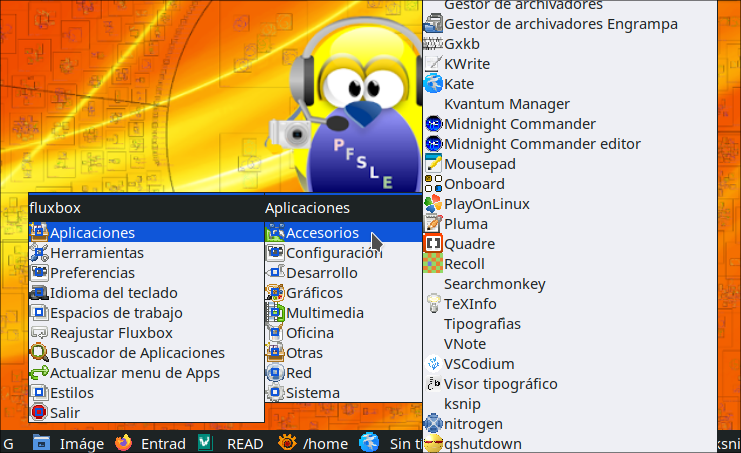Launch Gestor de archivadores Engrampa
This screenshot has width=741, height=453.
tap(570, 24)
